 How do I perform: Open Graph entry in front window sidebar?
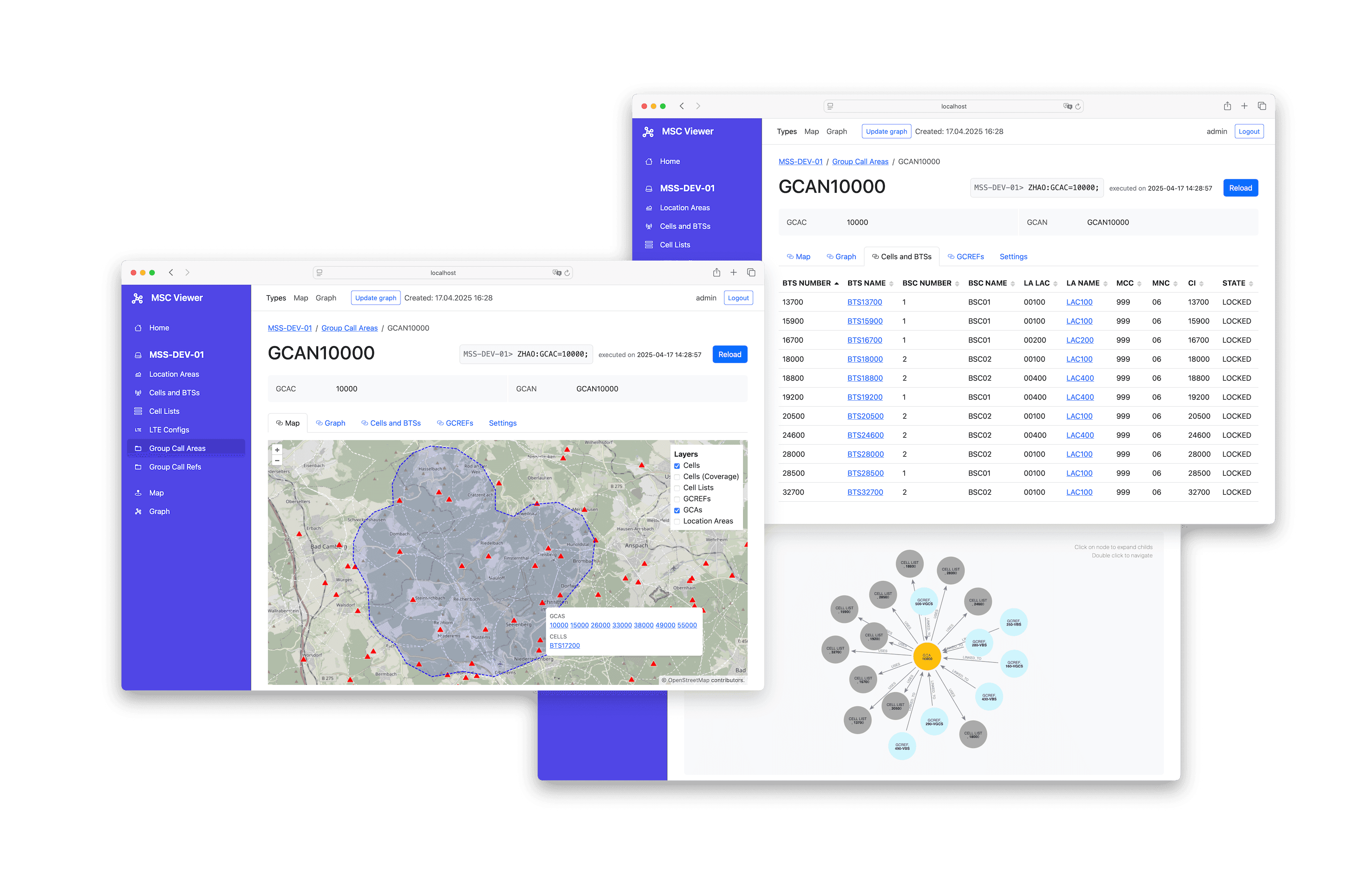coord(159,511)
